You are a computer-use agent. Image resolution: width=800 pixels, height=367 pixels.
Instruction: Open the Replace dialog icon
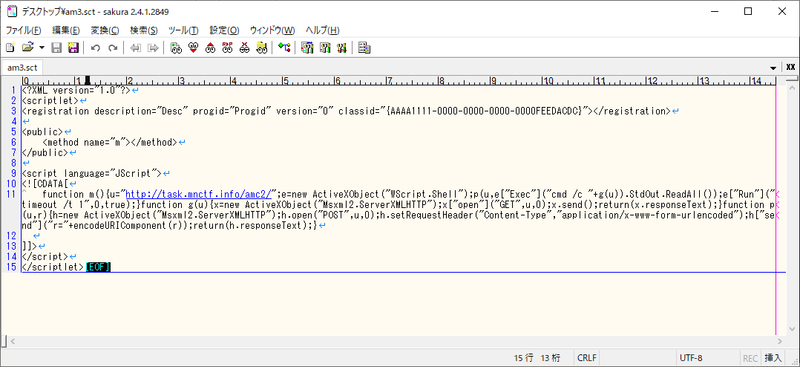click(228, 48)
